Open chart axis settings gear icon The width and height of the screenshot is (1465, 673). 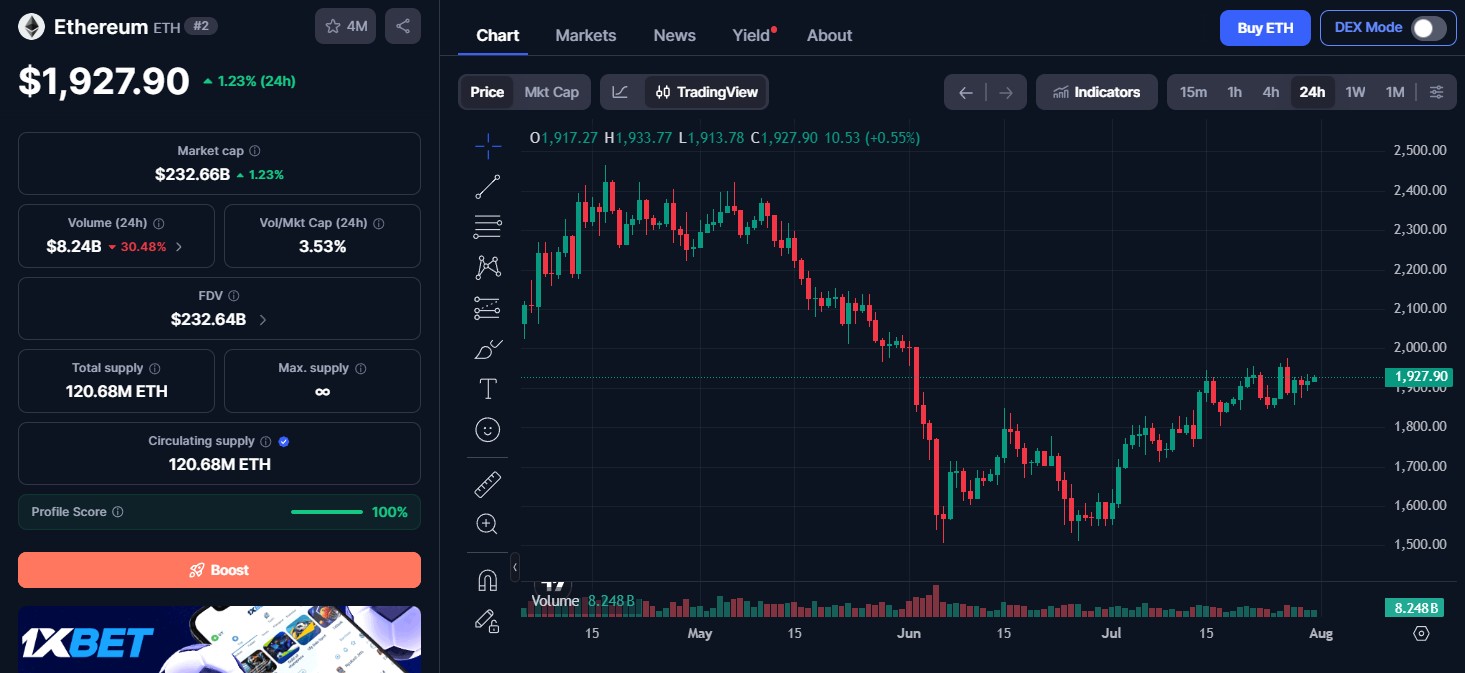1422,633
